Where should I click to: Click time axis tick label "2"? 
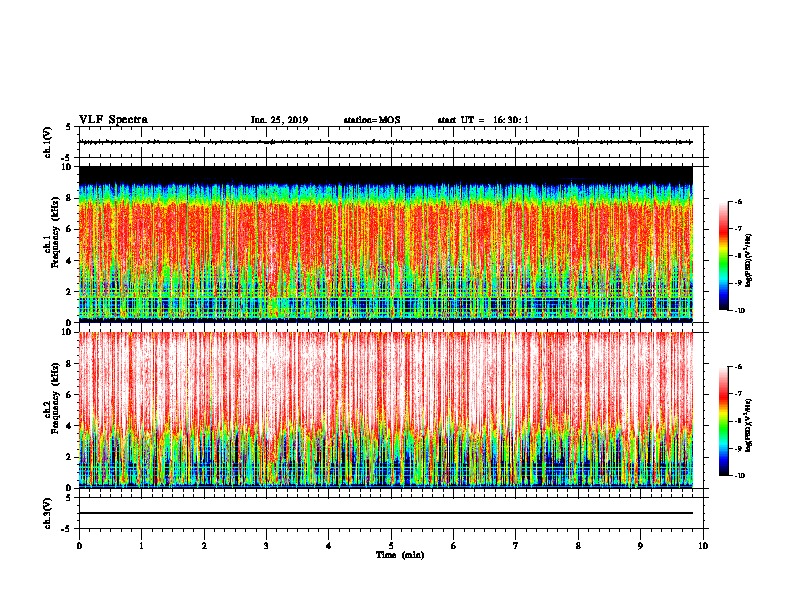coord(204,546)
